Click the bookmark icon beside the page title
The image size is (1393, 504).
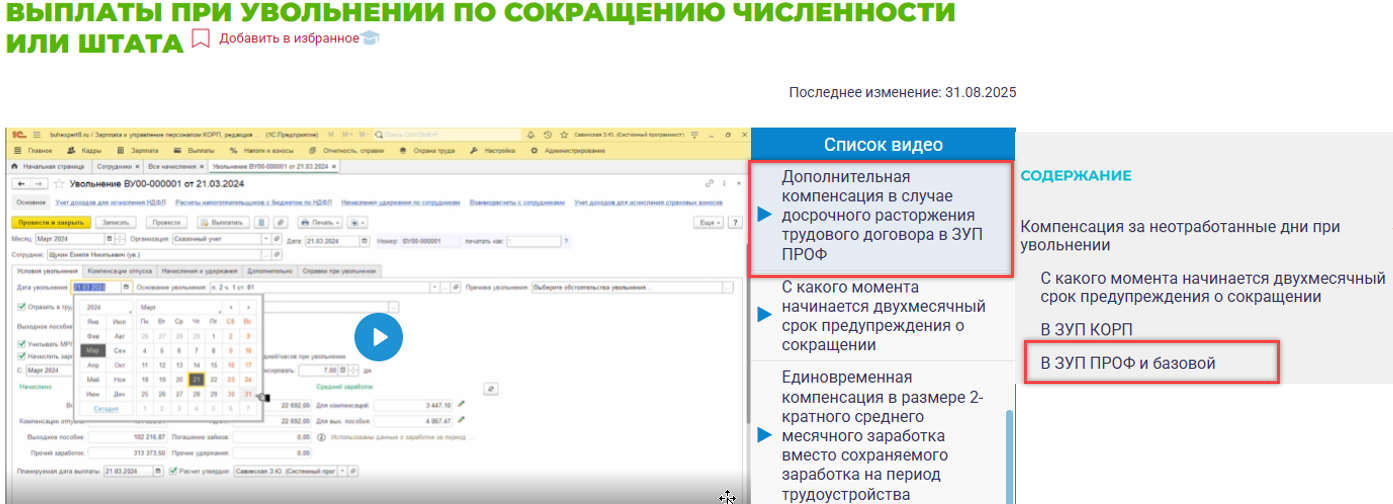pyautogui.click(x=201, y=39)
